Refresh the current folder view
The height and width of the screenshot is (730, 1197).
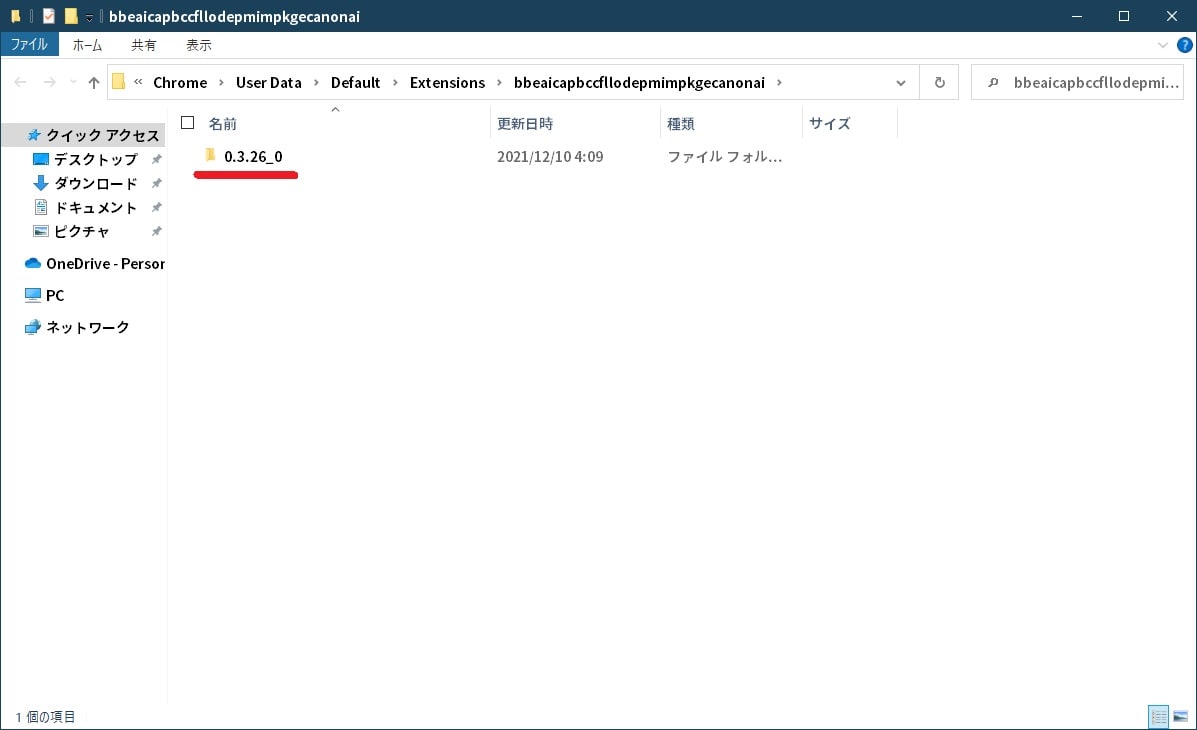(940, 82)
